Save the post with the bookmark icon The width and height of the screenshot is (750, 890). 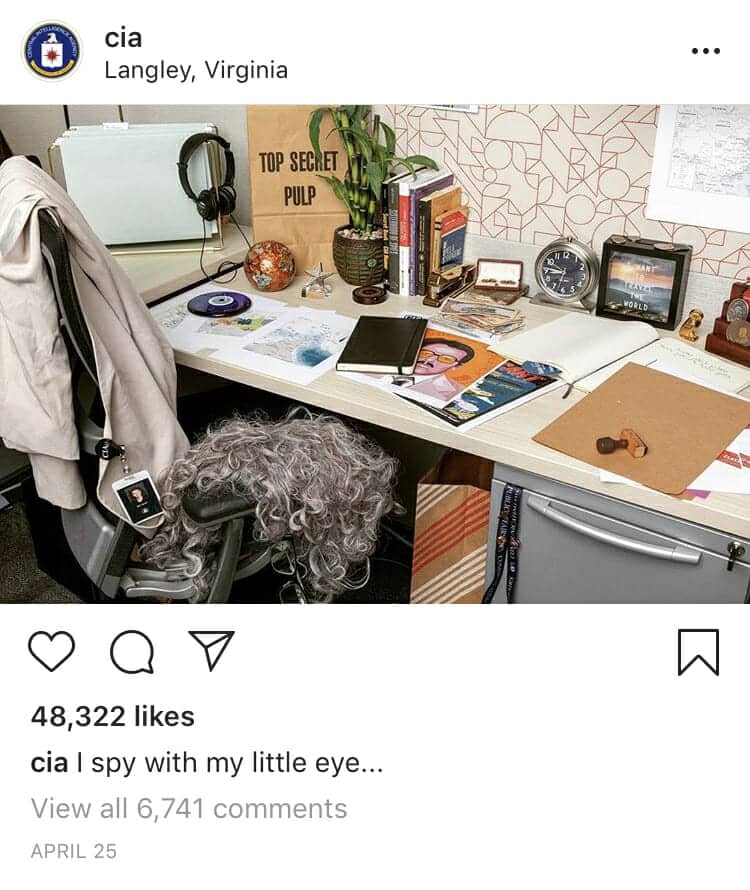(698, 652)
